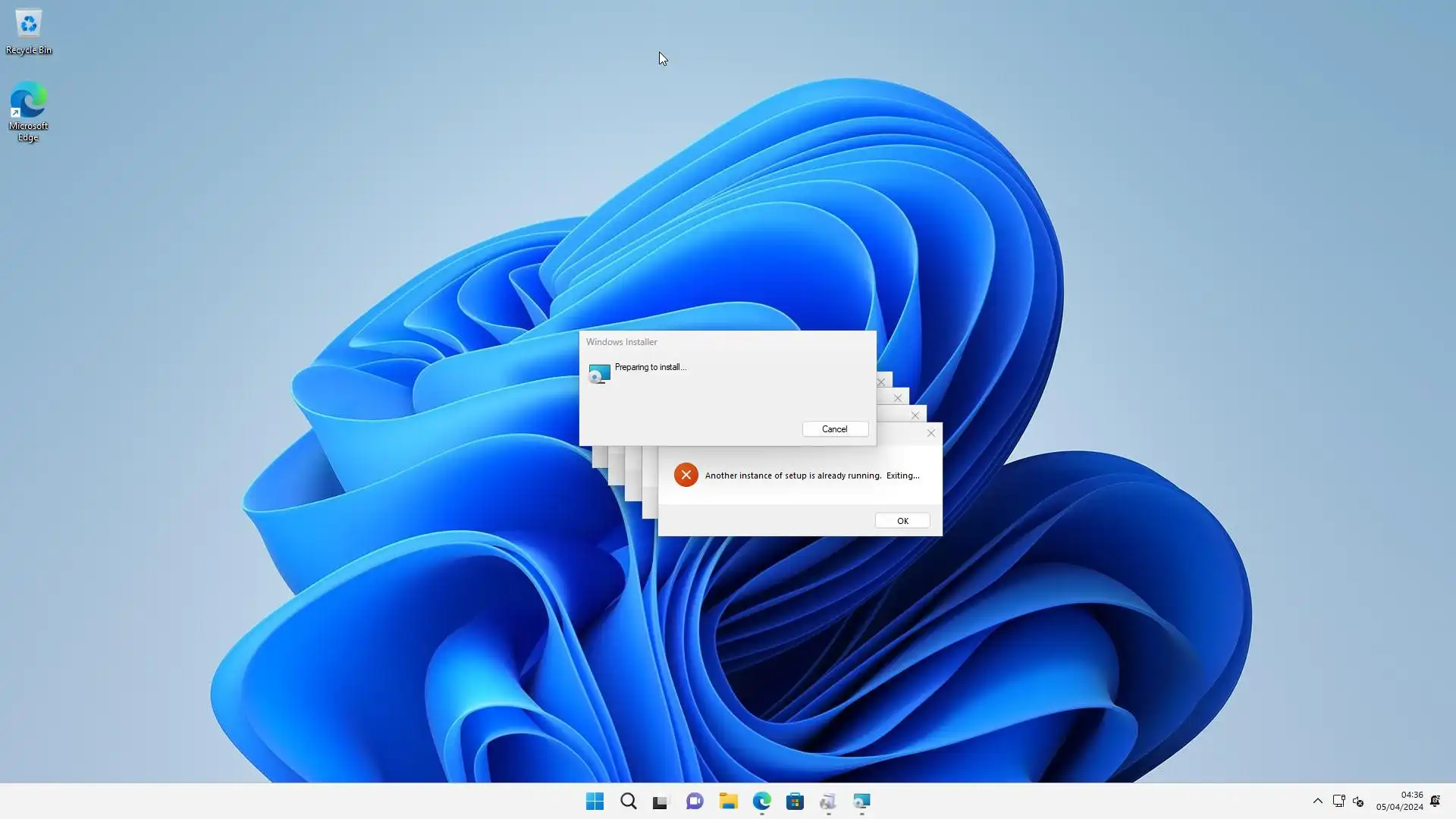
Task: Select the Microsoft Edge desktop shortcut
Action: 28,111
